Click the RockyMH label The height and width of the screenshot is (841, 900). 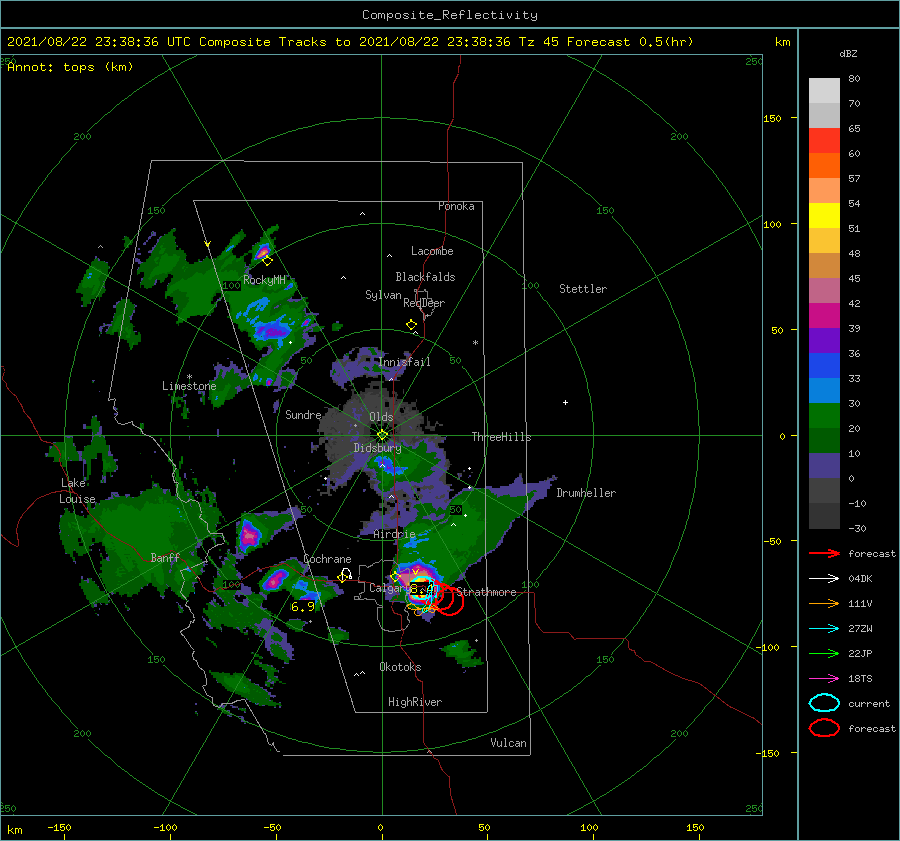tap(264, 280)
